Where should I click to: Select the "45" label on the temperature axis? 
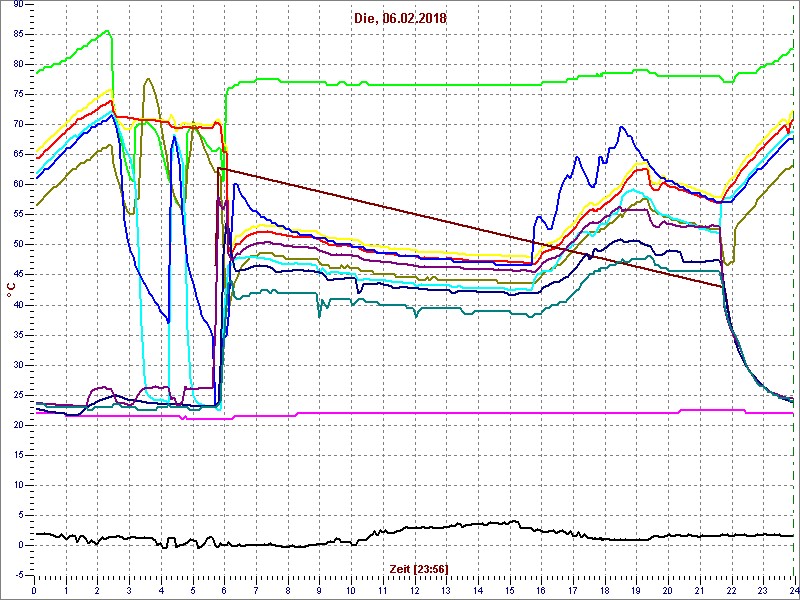tap(19, 275)
